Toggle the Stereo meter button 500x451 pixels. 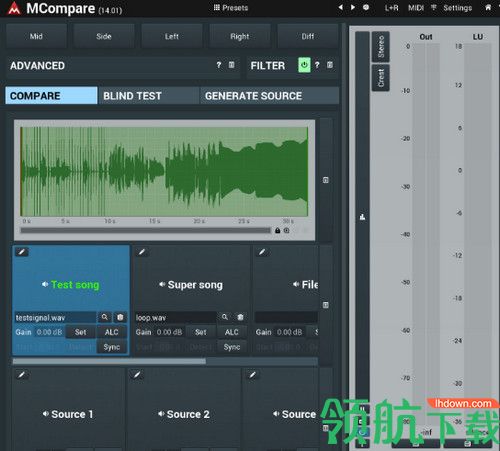point(381,47)
